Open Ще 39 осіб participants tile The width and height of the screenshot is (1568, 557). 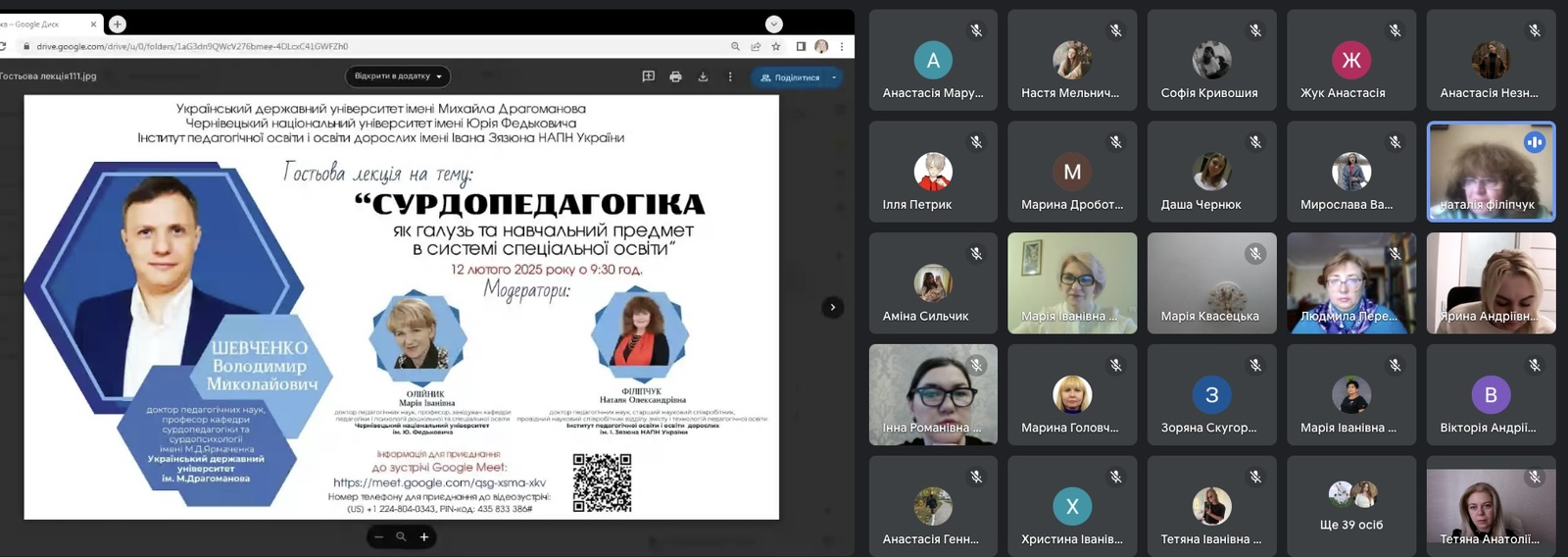point(1351,506)
